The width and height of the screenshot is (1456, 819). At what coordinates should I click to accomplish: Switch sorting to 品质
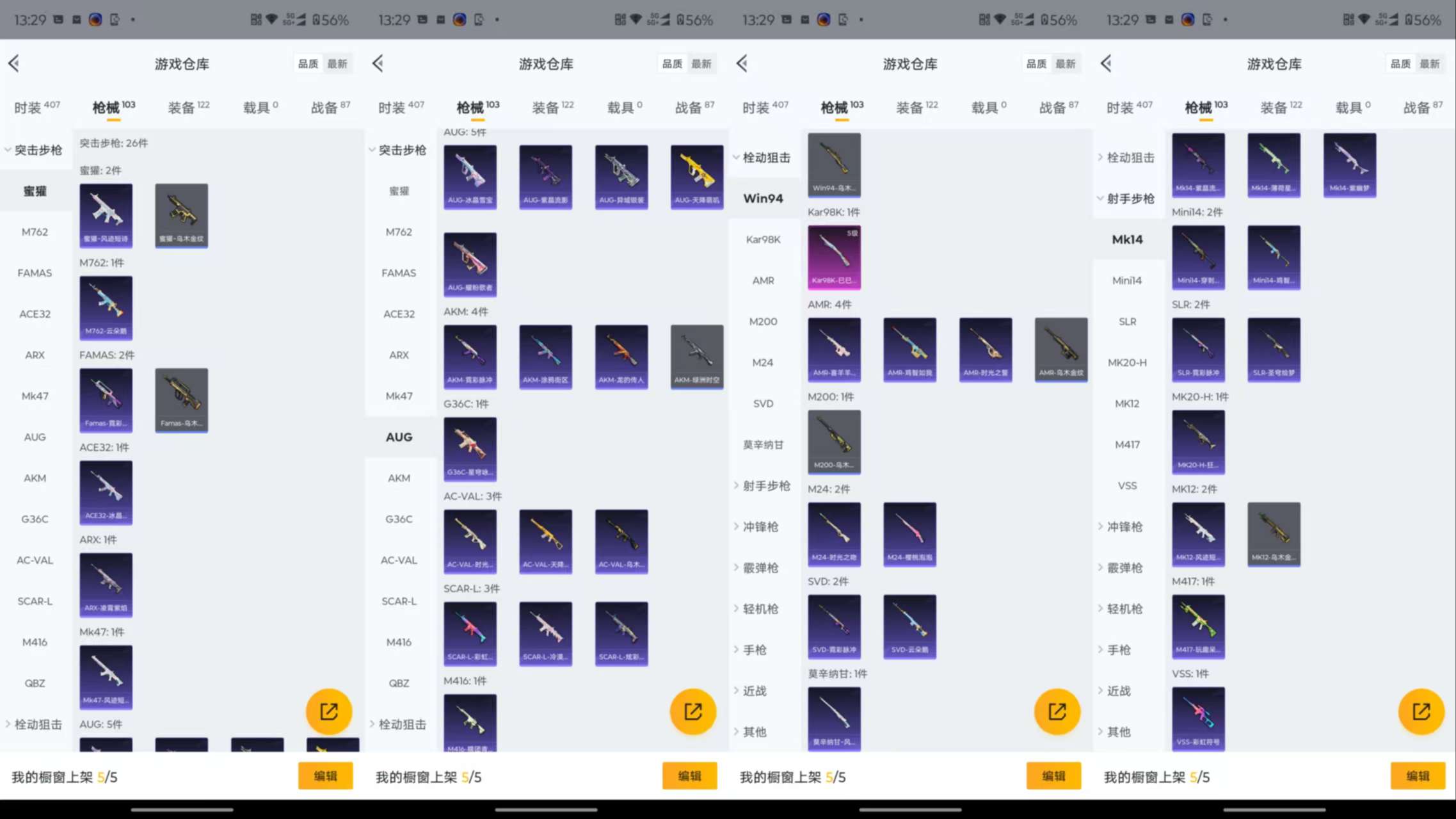click(x=307, y=63)
